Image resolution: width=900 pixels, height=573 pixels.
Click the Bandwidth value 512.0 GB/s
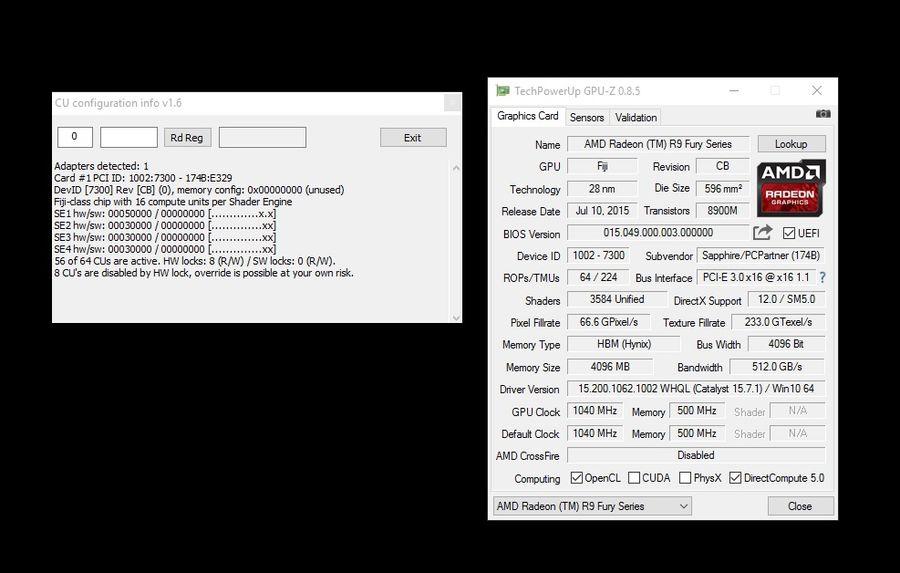click(777, 366)
